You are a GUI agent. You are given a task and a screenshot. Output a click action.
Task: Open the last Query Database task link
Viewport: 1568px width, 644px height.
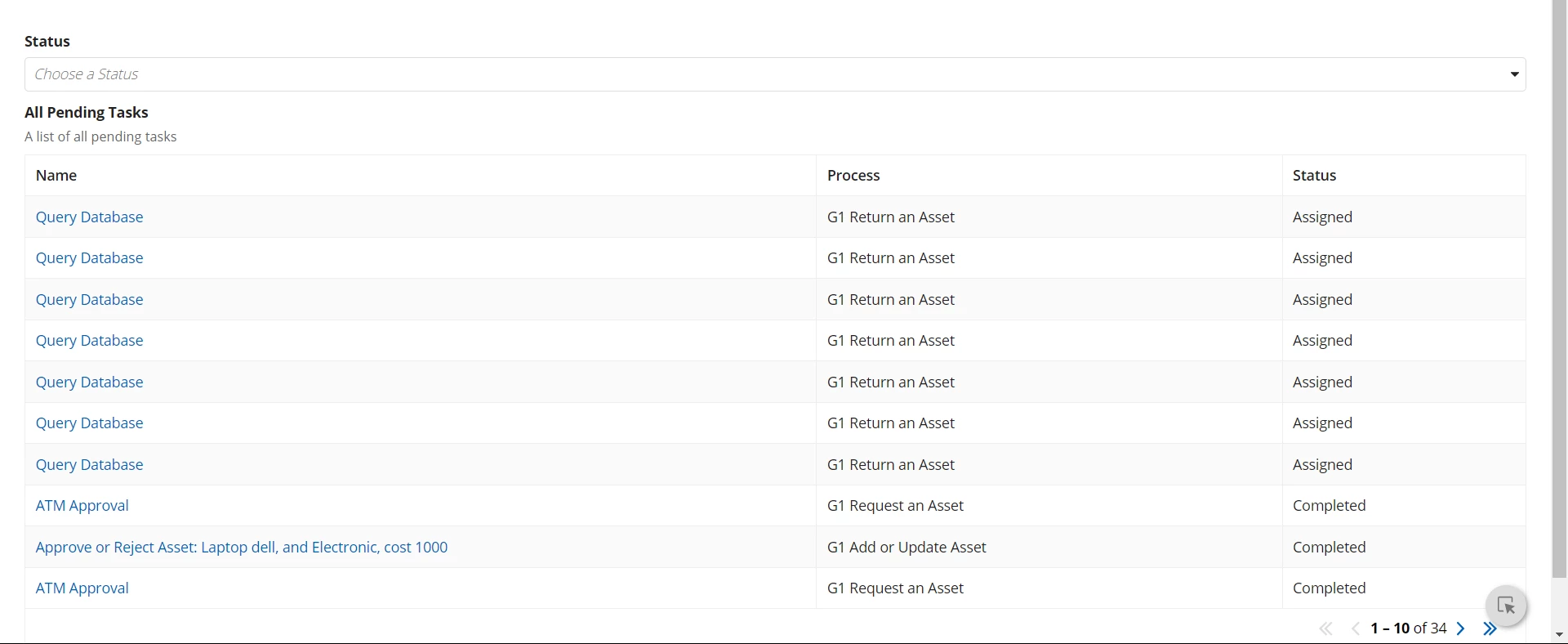tap(90, 465)
